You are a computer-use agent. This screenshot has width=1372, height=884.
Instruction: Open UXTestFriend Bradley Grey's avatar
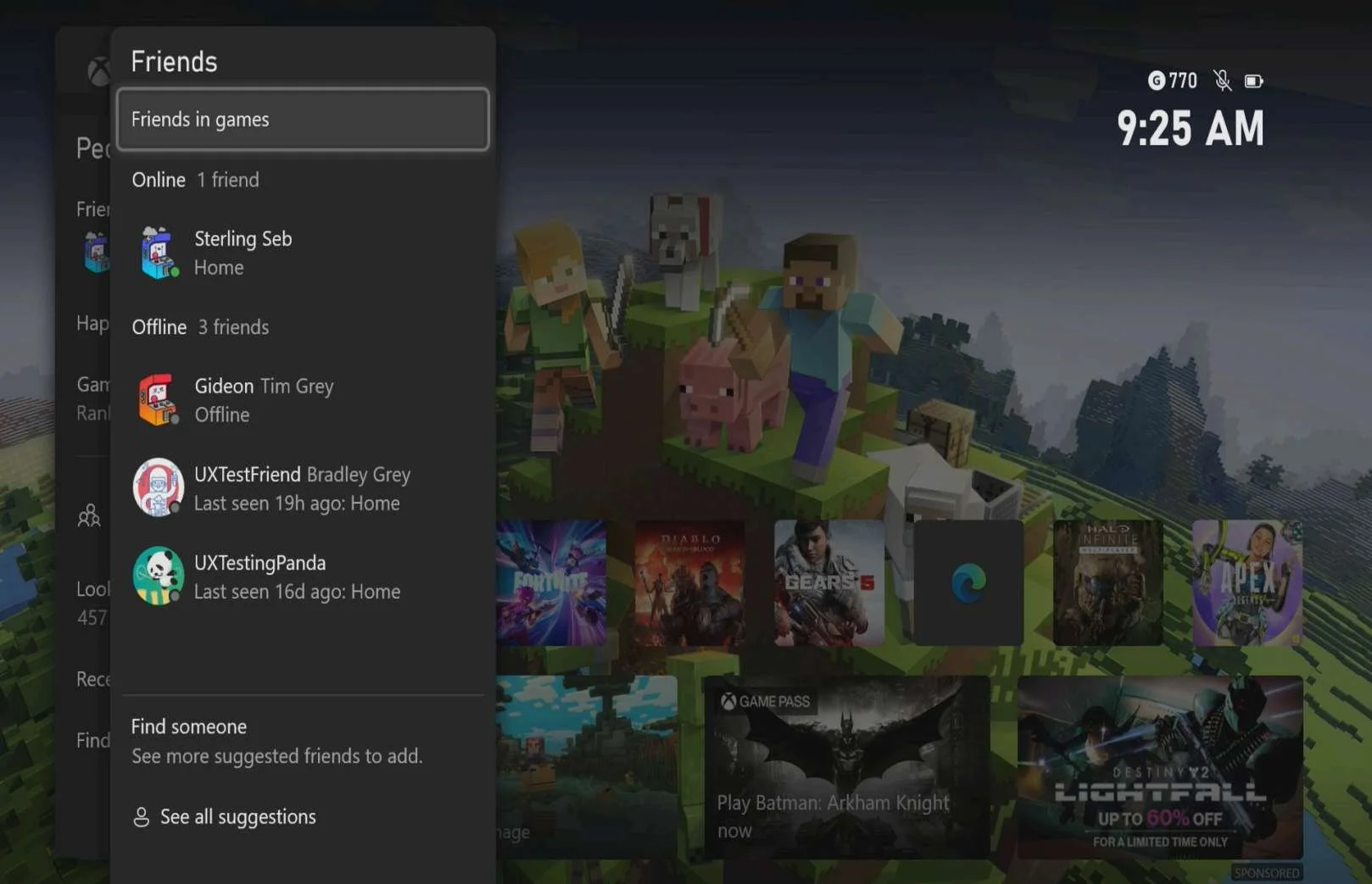[x=159, y=487]
